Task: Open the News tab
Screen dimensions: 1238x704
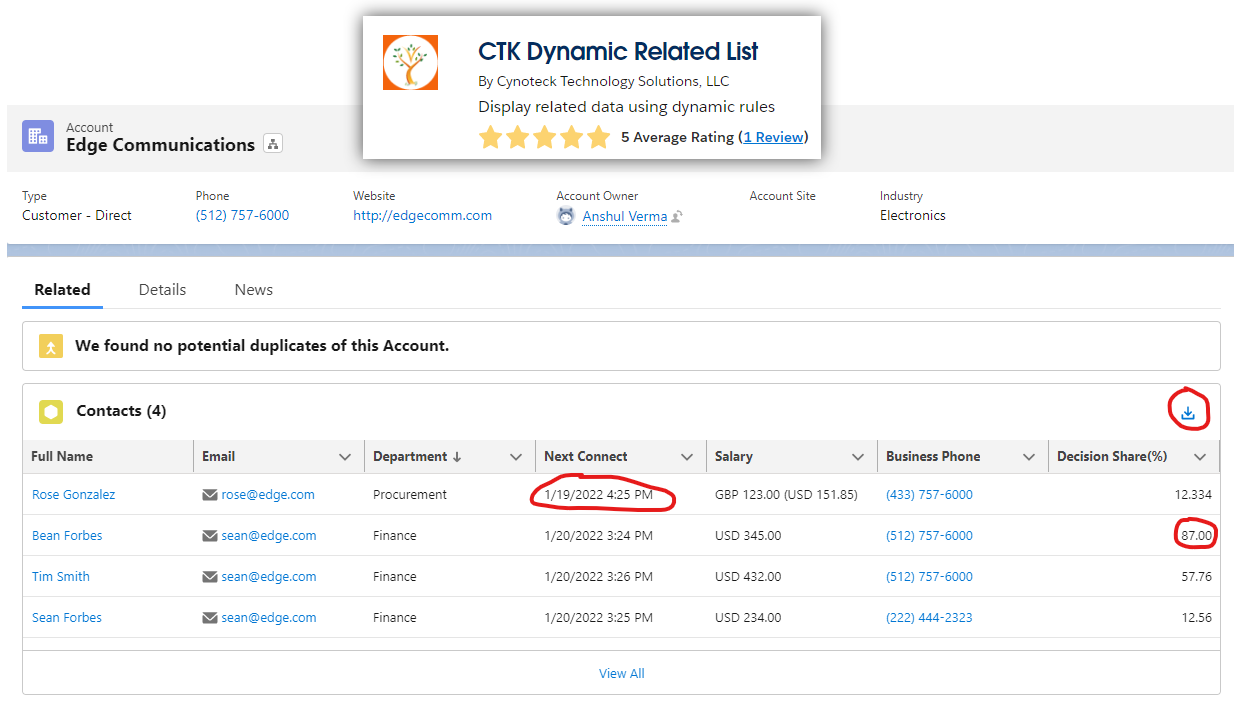Action: click(x=254, y=290)
